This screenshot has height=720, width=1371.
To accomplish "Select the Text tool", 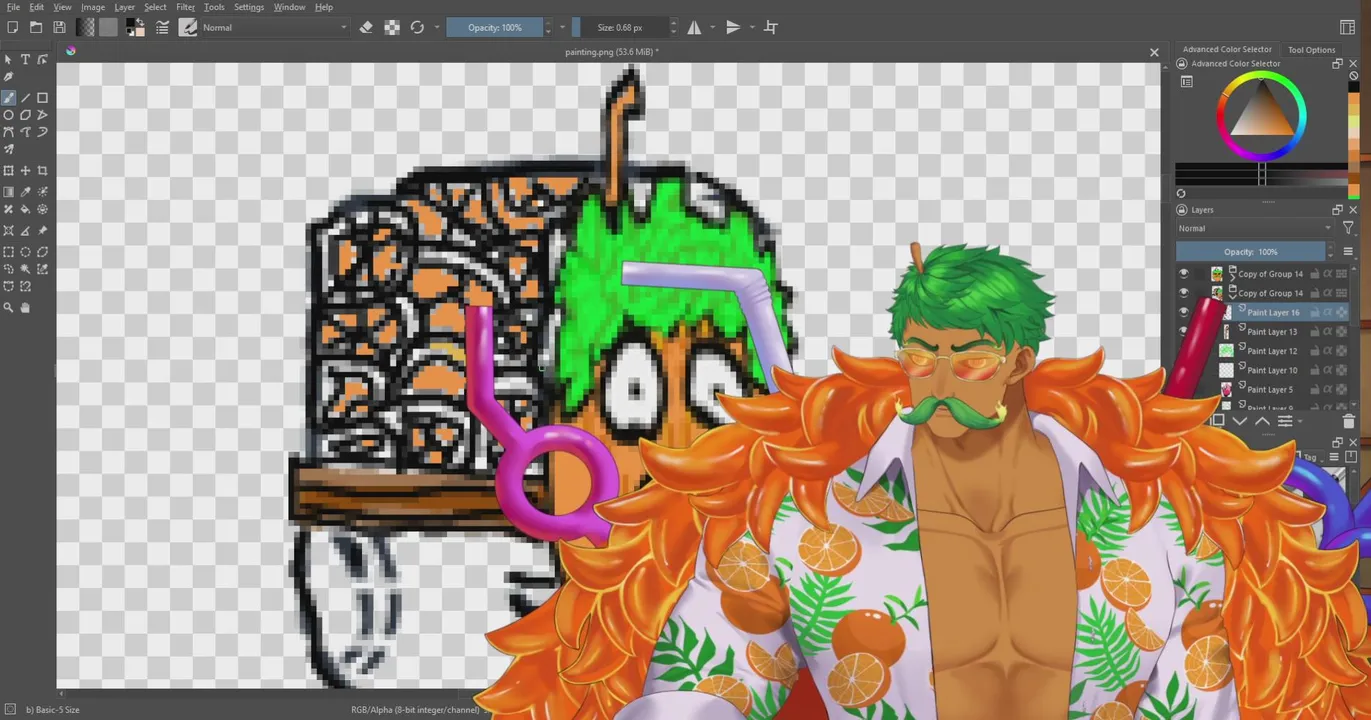I will tap(25, 60).
